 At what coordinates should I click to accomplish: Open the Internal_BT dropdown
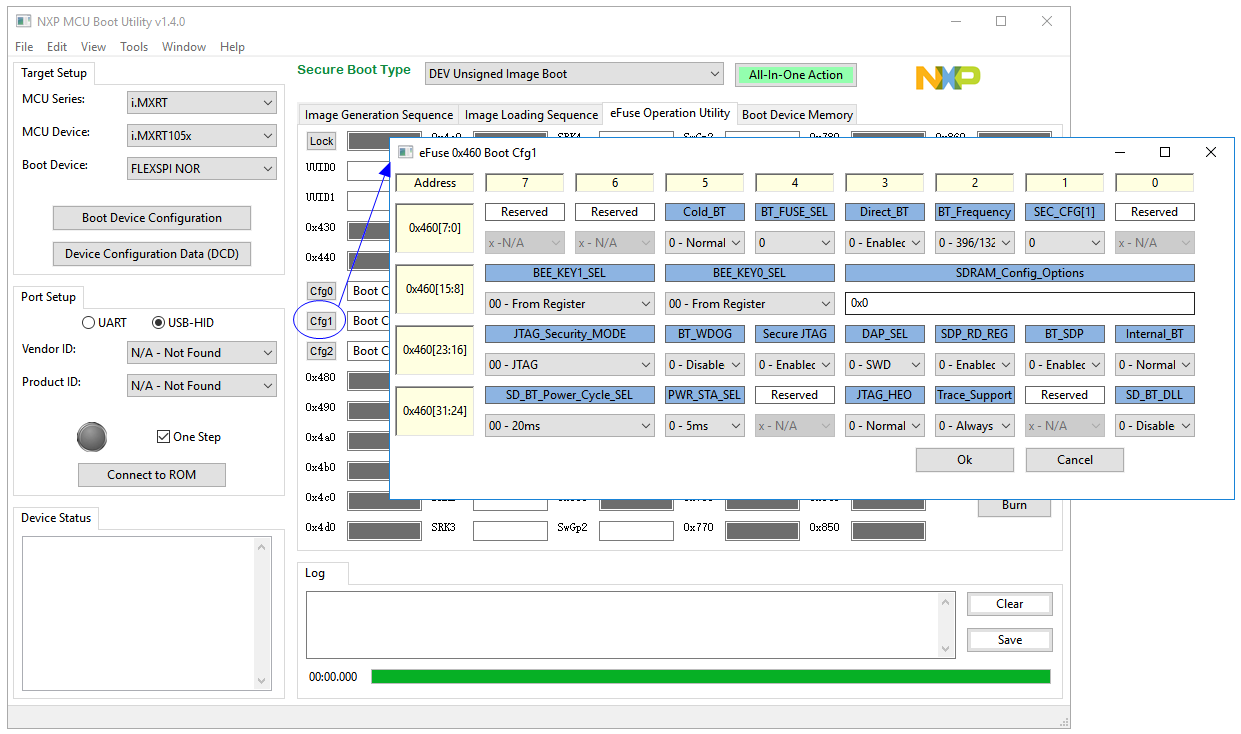(x=1155, y=365)
